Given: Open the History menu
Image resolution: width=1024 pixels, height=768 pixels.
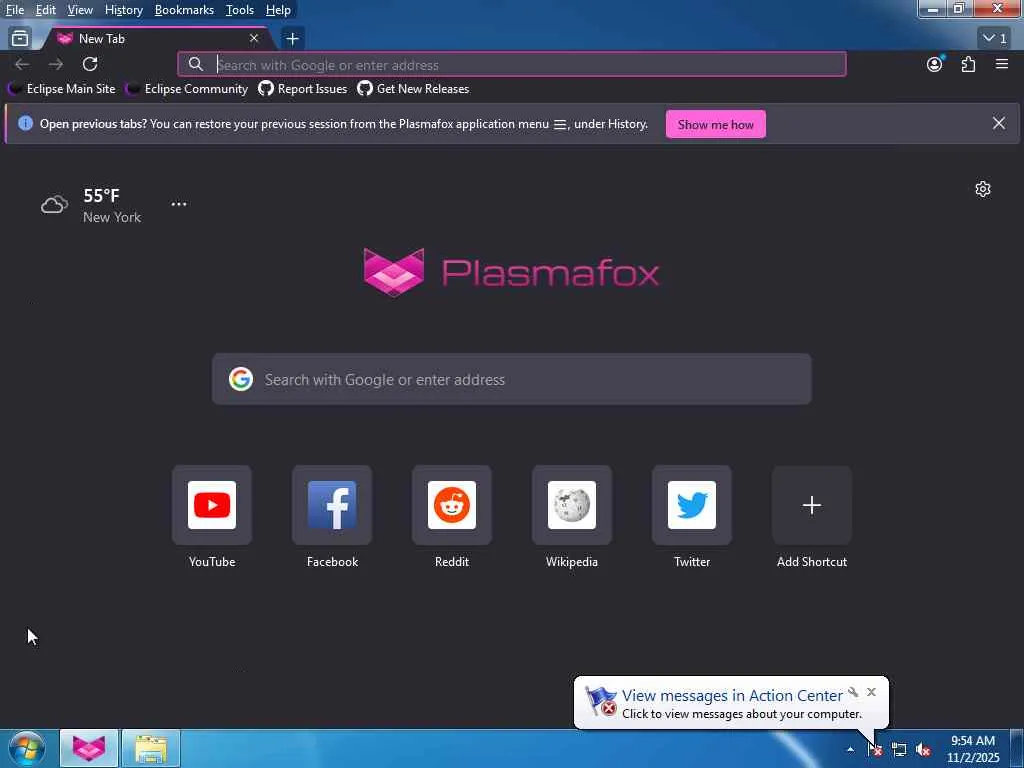Looking at the screenshot, I should (123, 10).
